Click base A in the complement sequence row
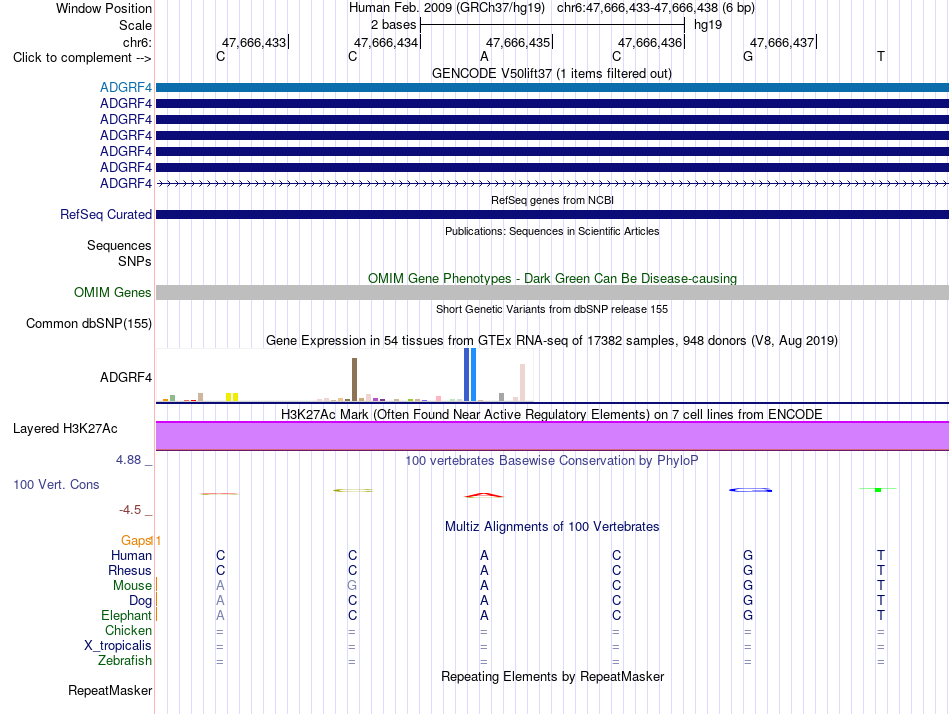950x714 pixels. [484, 56]
